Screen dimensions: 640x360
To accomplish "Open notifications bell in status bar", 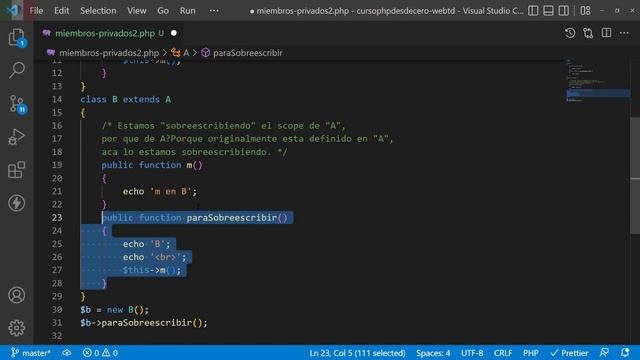I will (x=624, y=353).
